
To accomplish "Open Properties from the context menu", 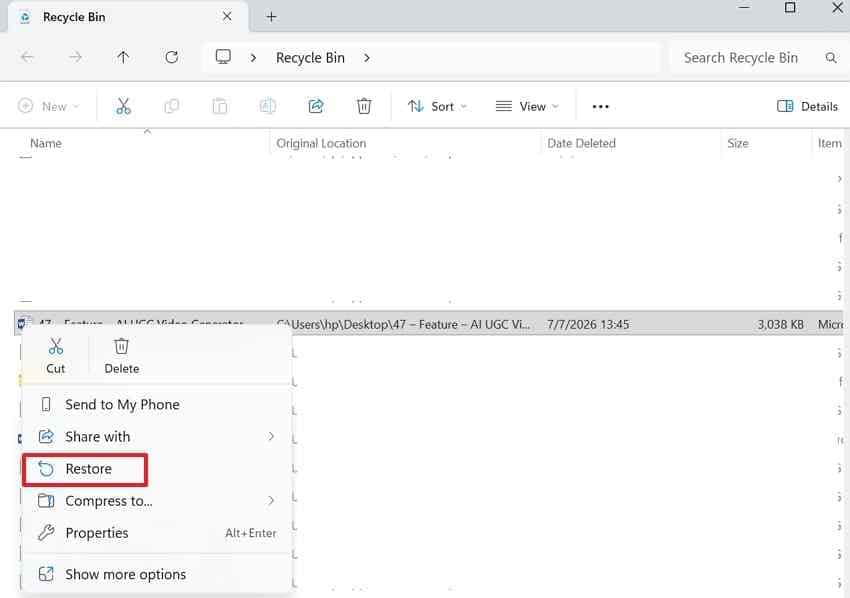I will tap(157, 533).
